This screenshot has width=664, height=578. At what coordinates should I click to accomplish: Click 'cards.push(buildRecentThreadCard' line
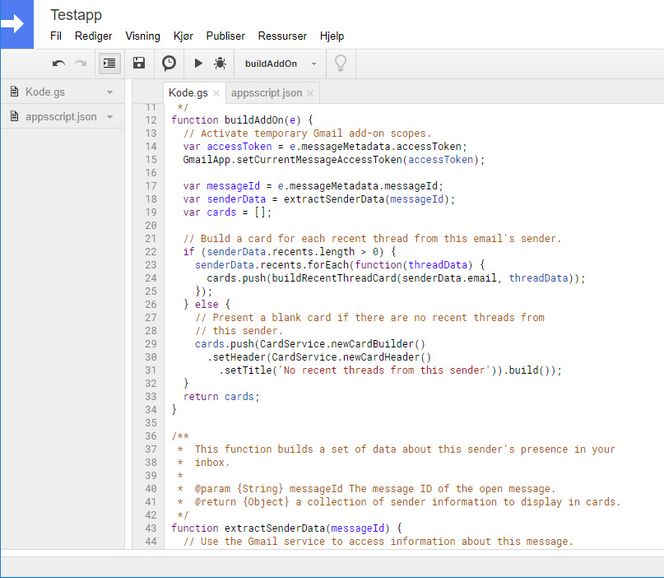click(x=396, y=278)
